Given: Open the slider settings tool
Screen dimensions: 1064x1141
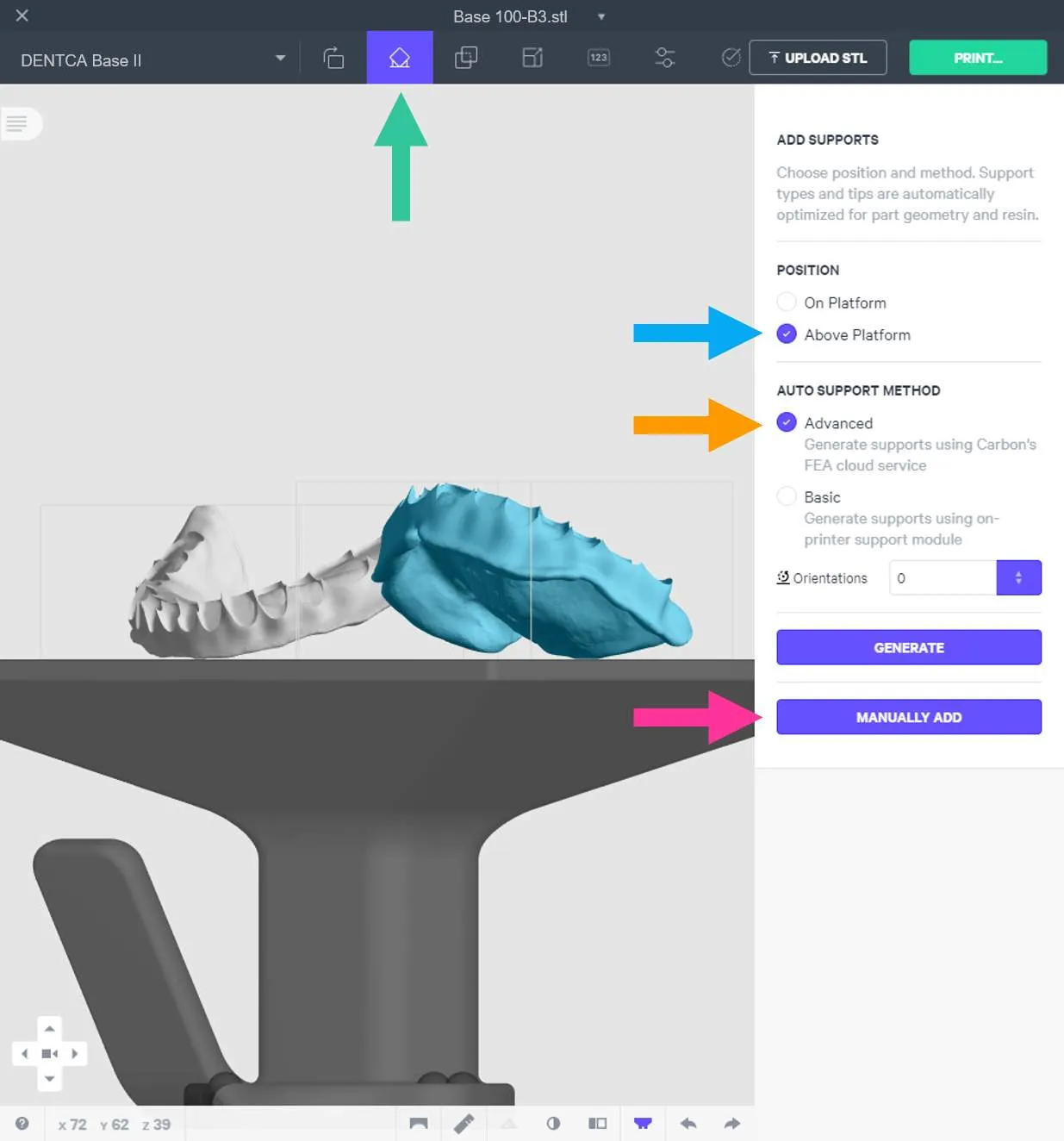Looking at the screenshot, I should point(665,58).
